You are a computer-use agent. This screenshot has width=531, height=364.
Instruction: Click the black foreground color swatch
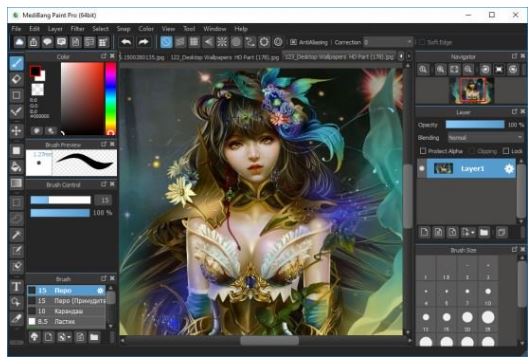pyautogui.click(x=35, y=71)
